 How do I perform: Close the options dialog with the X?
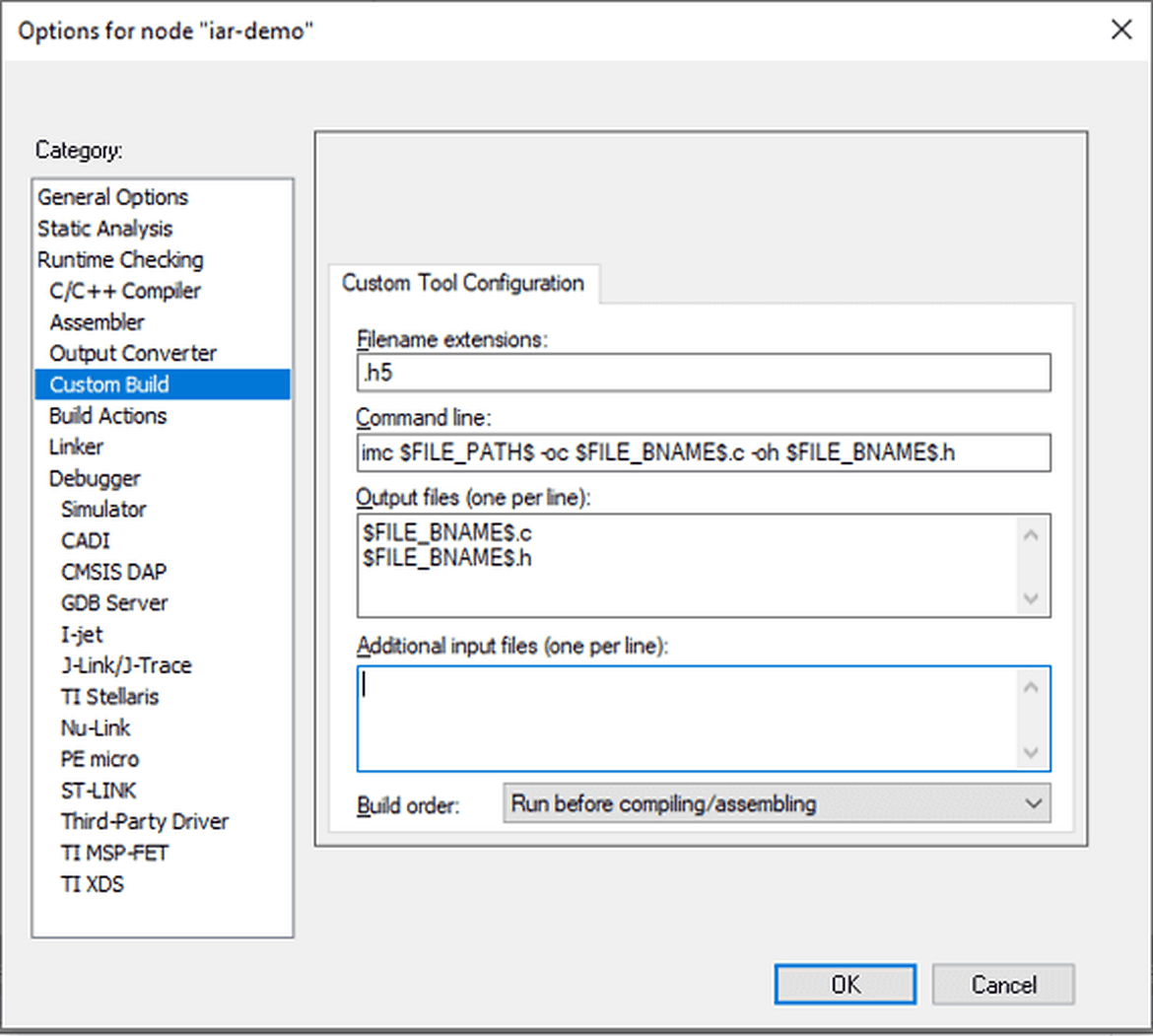pos(1121,30)
